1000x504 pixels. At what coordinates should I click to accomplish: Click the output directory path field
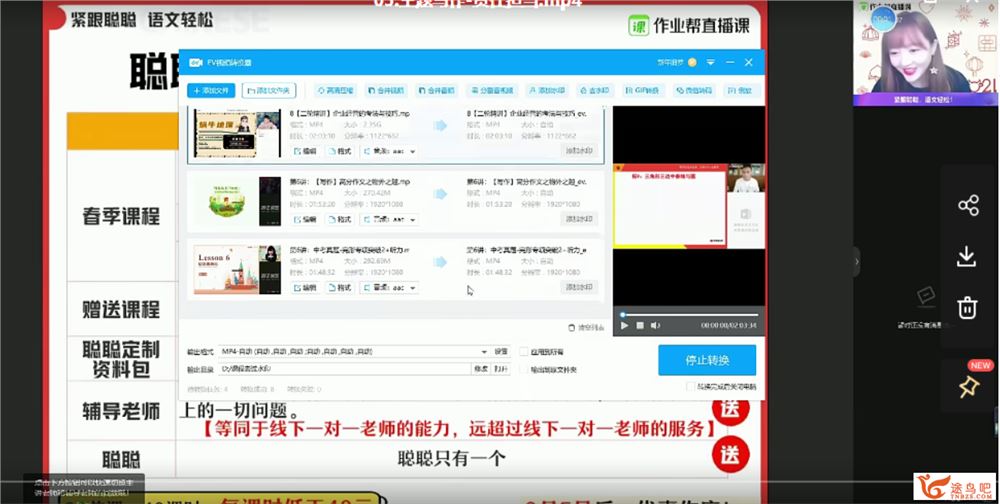(x=344, y=369)
